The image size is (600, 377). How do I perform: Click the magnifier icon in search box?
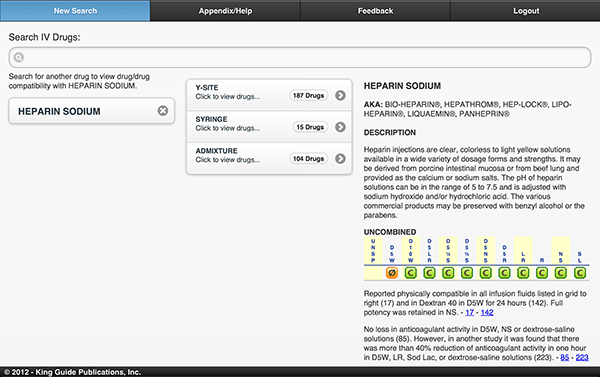coord(18,57)
